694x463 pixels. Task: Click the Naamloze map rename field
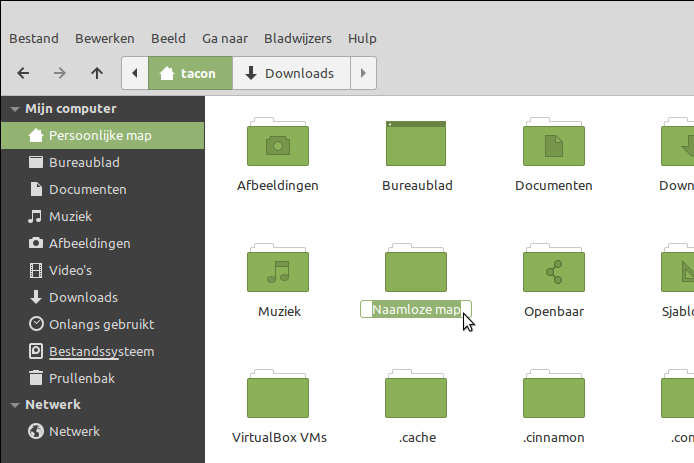[x=415, y=311]
